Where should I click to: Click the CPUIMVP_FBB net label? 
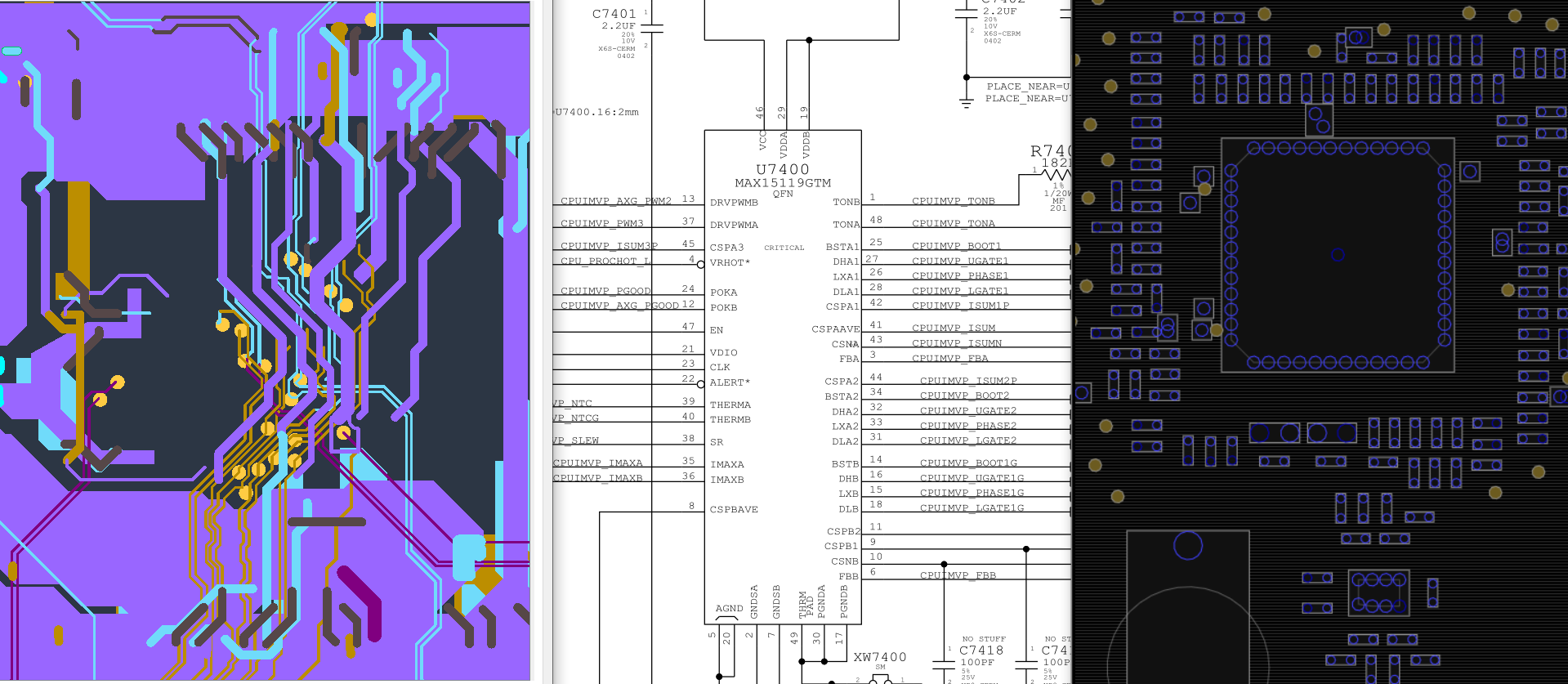[x=958, y=575]
